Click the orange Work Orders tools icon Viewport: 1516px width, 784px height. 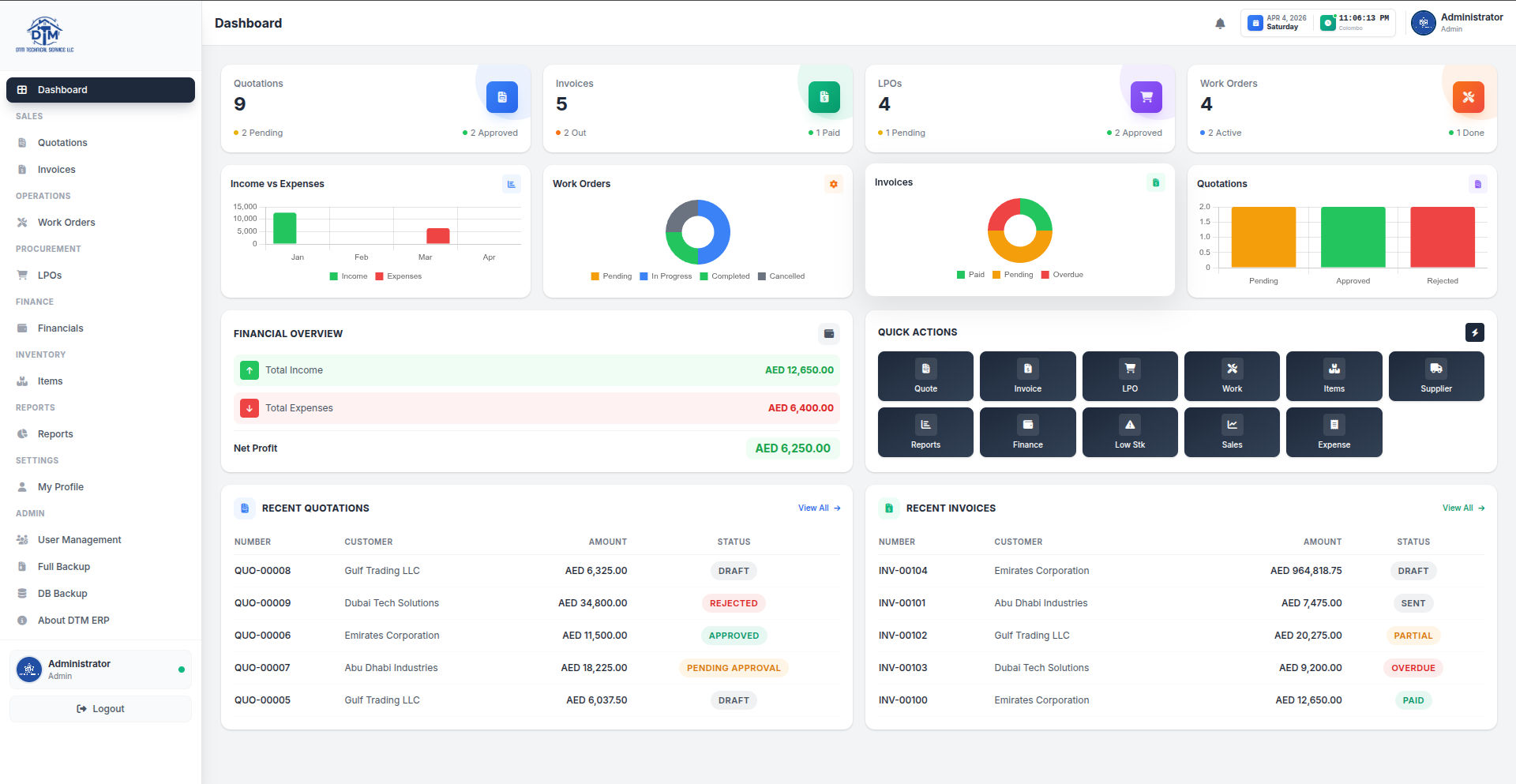point(1469,97)
